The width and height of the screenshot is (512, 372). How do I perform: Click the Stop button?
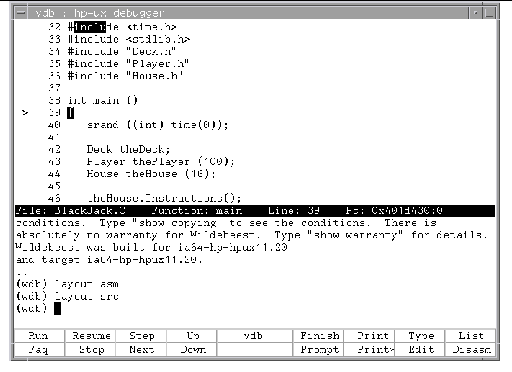tap(90, 350)
